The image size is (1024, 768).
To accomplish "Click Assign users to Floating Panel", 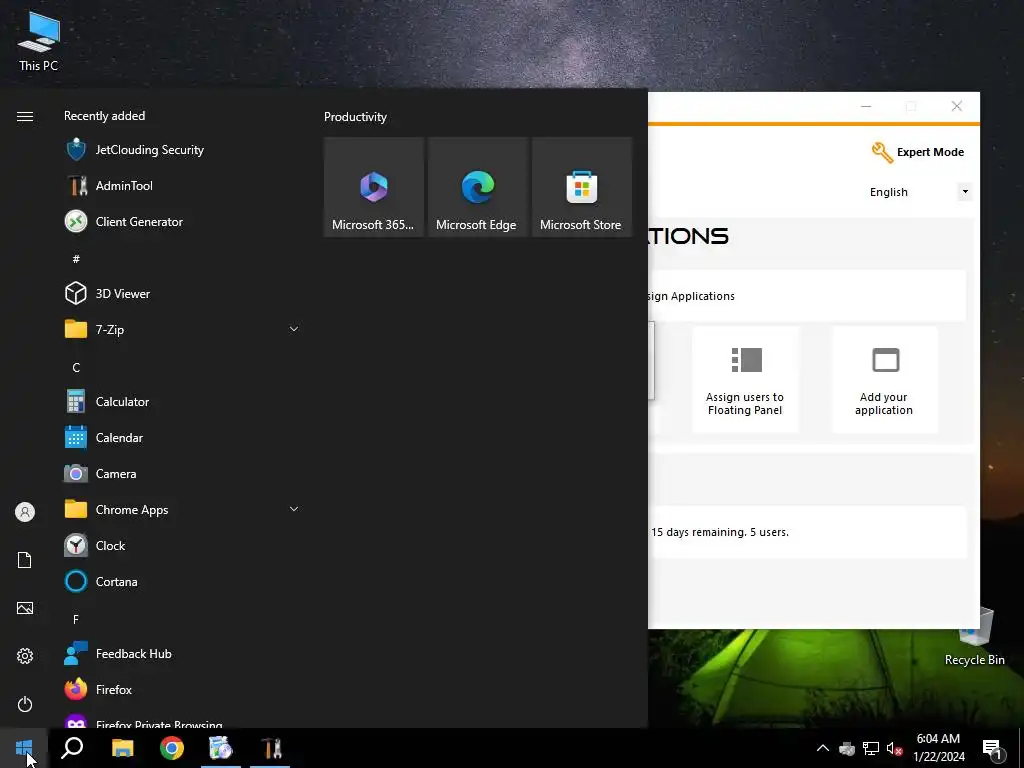I will tap(745, 379).
